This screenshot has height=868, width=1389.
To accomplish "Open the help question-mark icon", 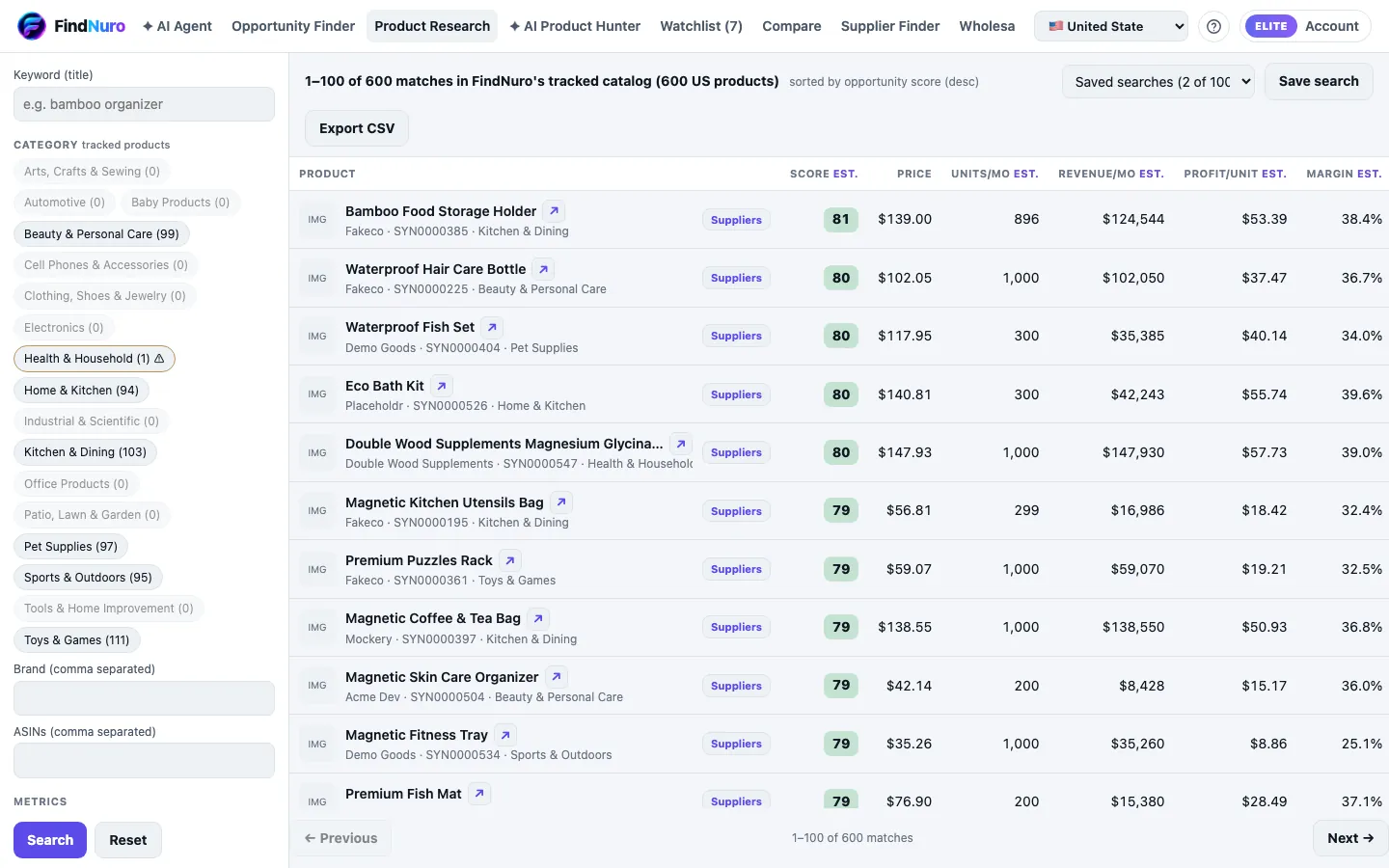I will click(1213, 26).
